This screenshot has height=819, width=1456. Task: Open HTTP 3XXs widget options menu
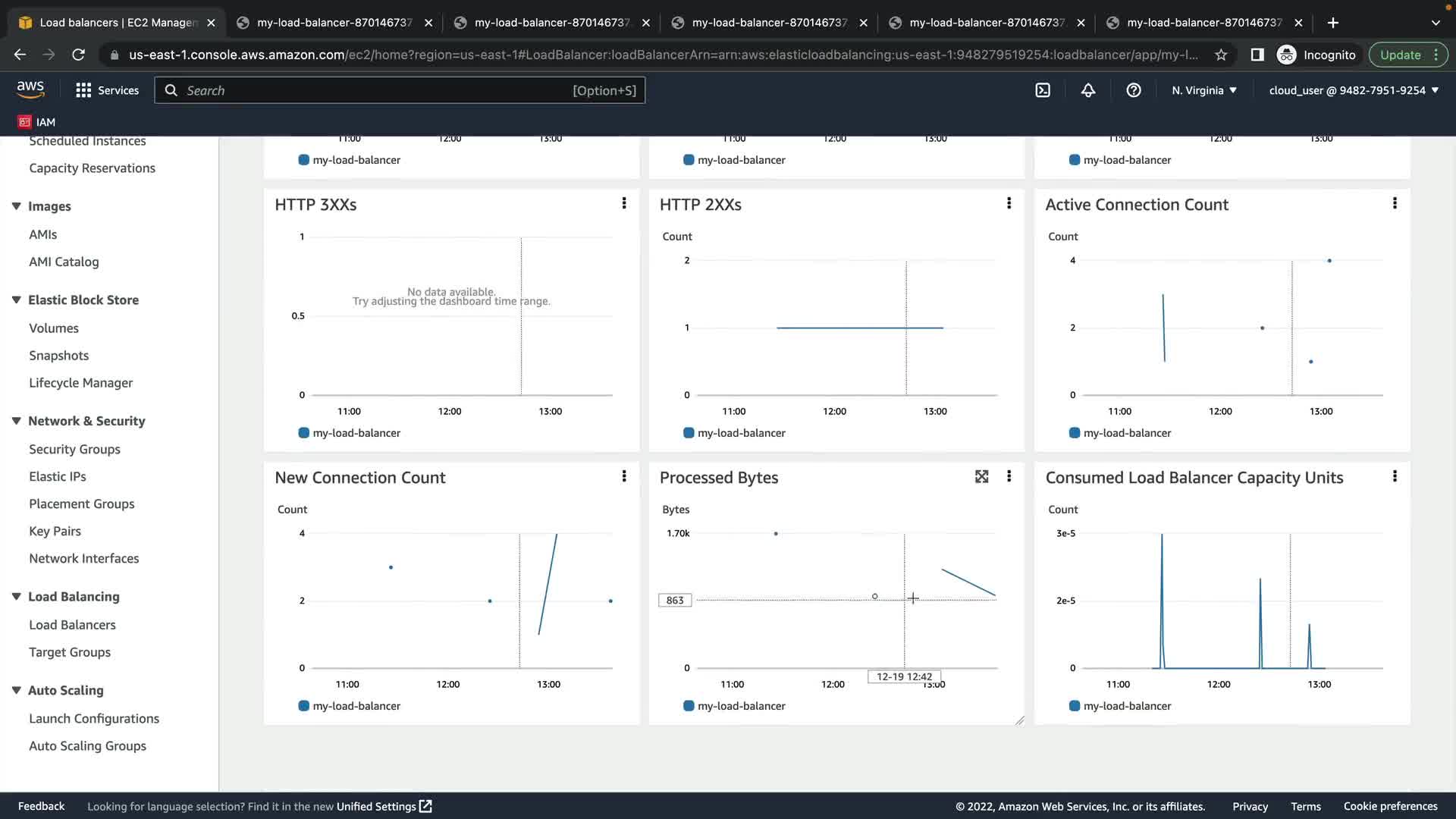coord(624,203)
